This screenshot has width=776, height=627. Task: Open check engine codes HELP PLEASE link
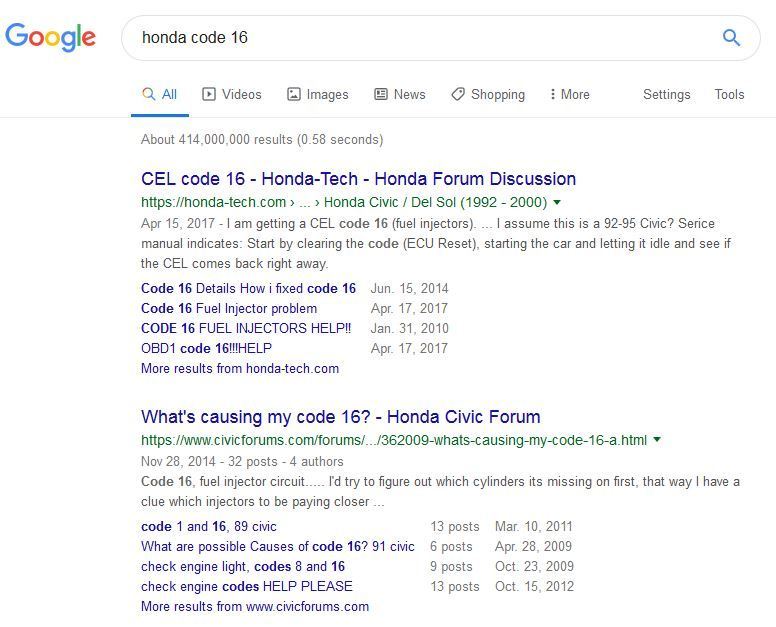coord(246,586)
